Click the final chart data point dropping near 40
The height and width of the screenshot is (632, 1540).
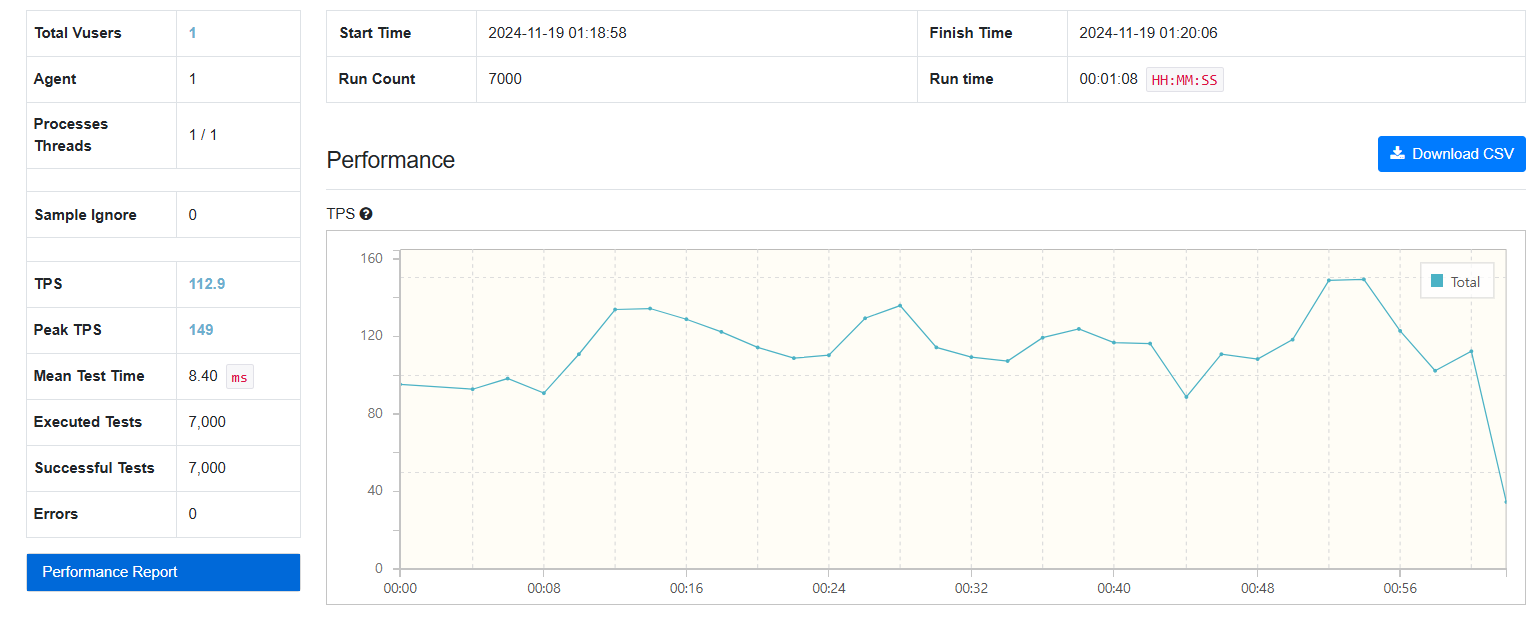coord(1506,501)
